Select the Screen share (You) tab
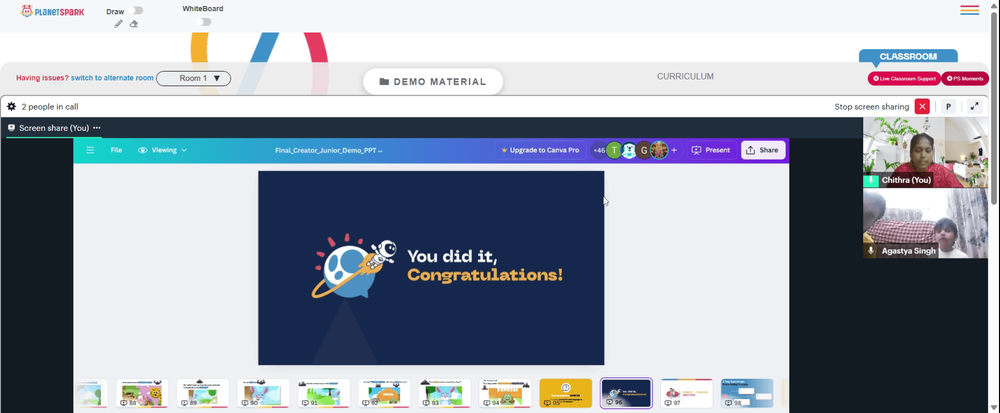Screen dimensions: 1000x413 (54, 128)
